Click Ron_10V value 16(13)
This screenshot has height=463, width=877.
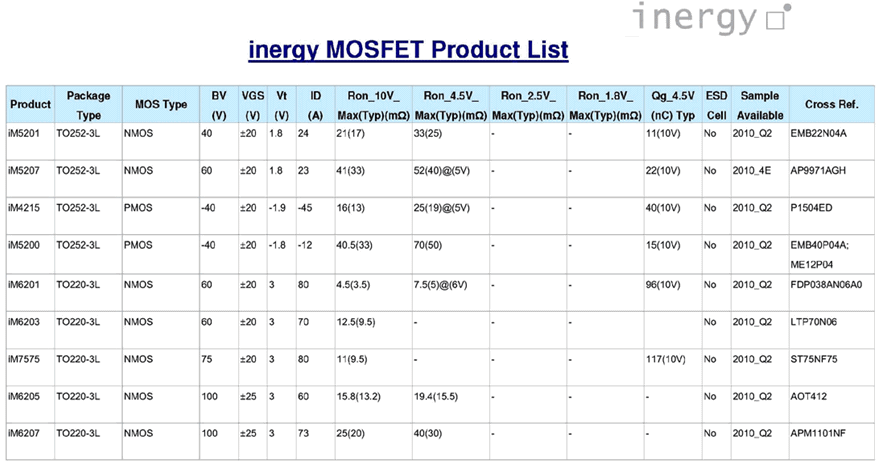point(350,208)
